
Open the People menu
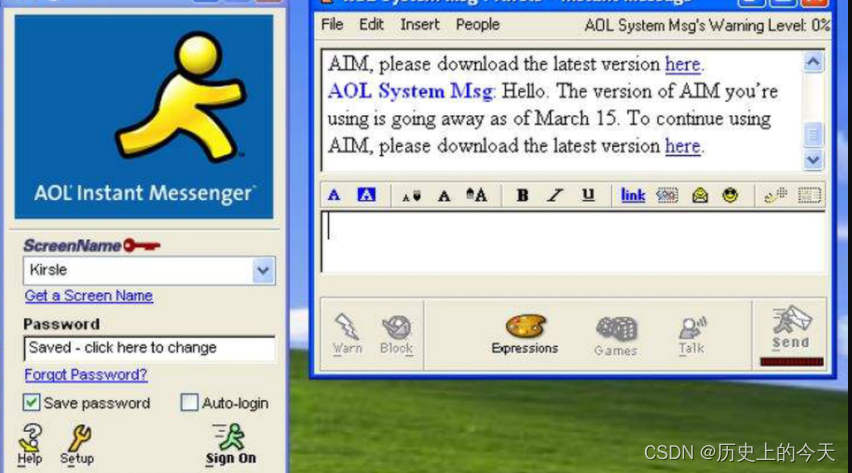(478, 24)
